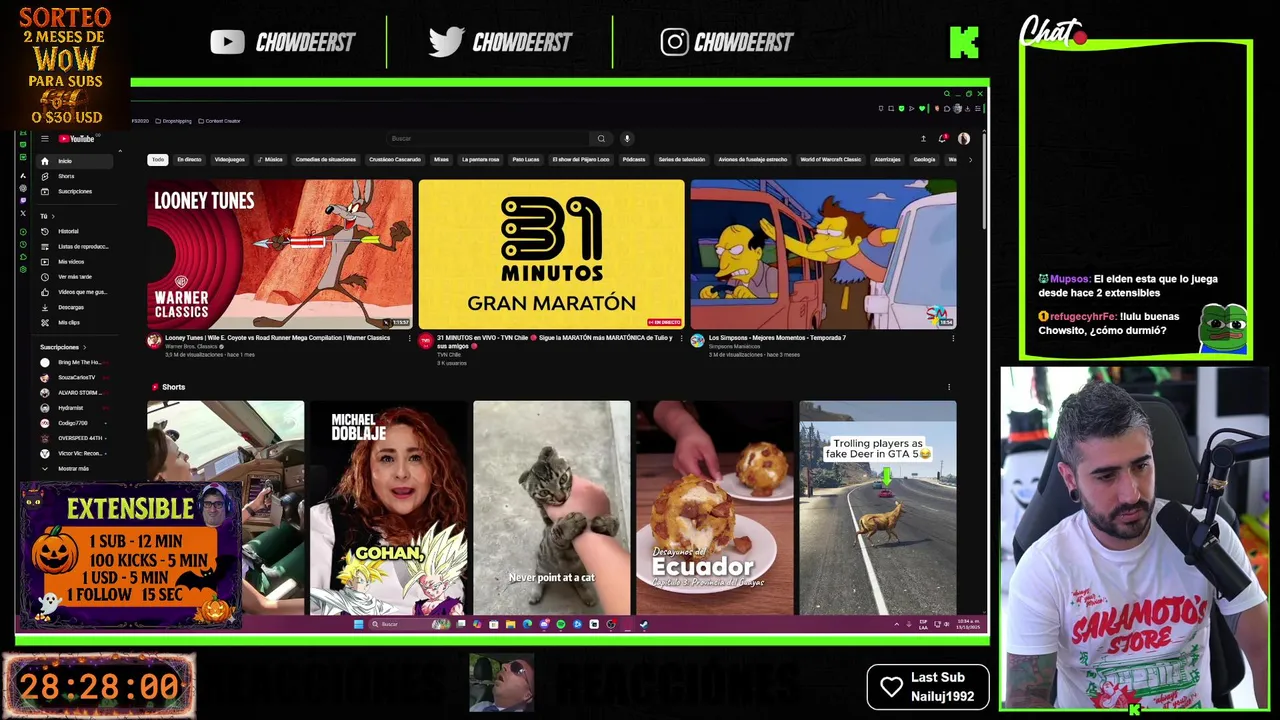
Task: Open the Windows Start button
Action: pyautogui.click(x=358, y=624)
